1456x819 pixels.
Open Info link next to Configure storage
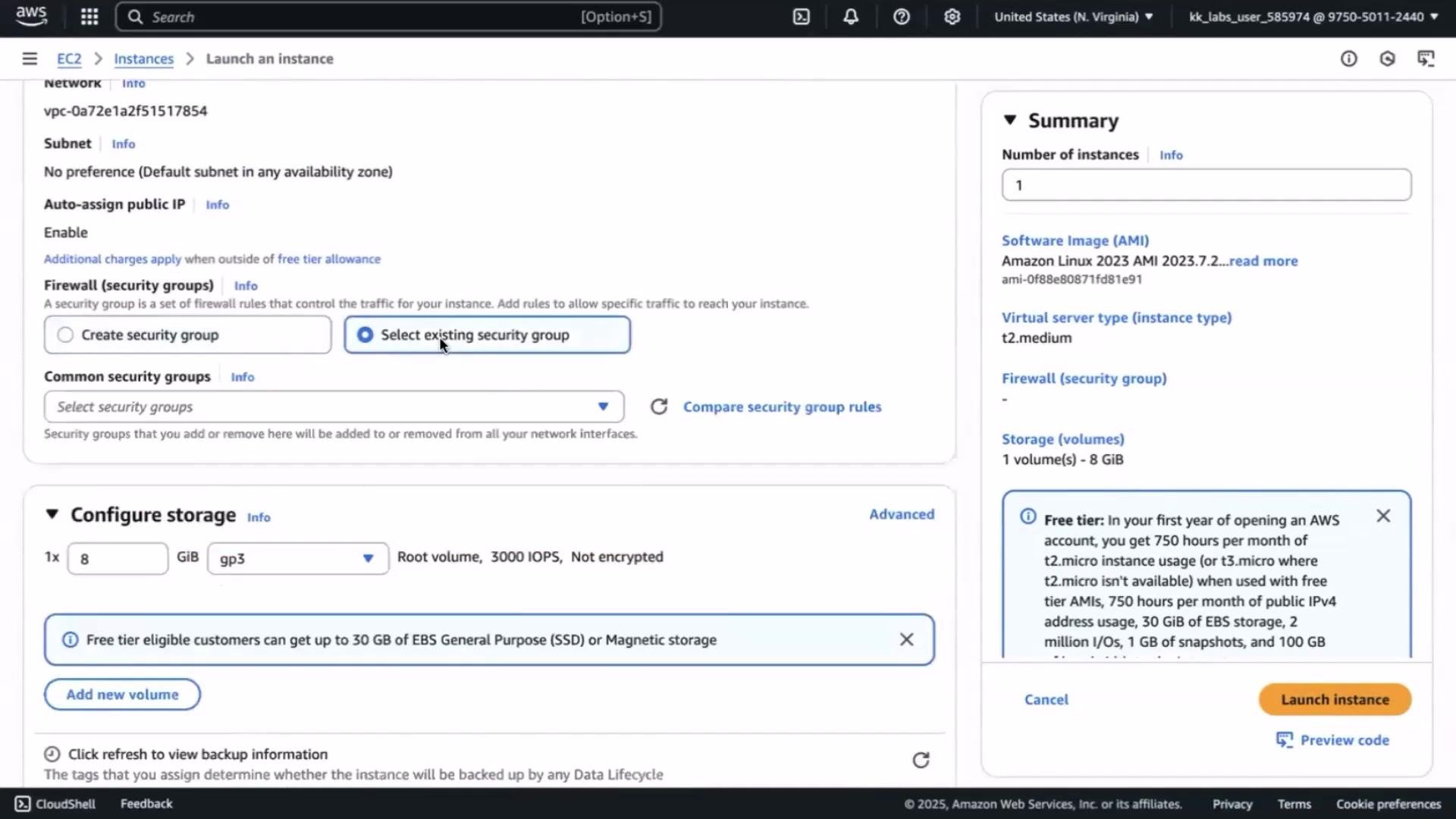coord(259,517)
